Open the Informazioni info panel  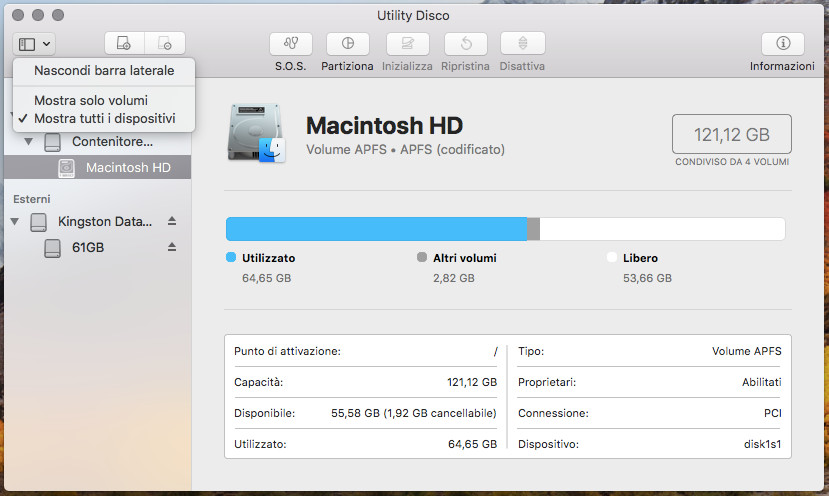[783, 43]
